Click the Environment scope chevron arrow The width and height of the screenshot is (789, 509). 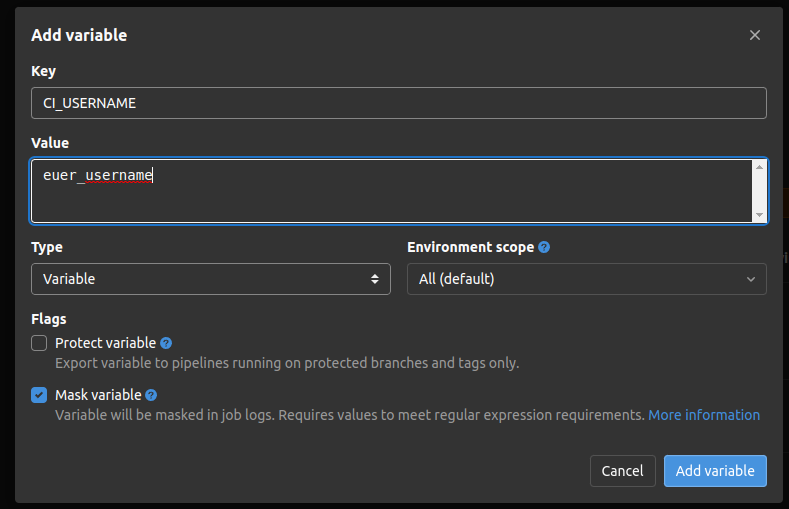point(751,279)
